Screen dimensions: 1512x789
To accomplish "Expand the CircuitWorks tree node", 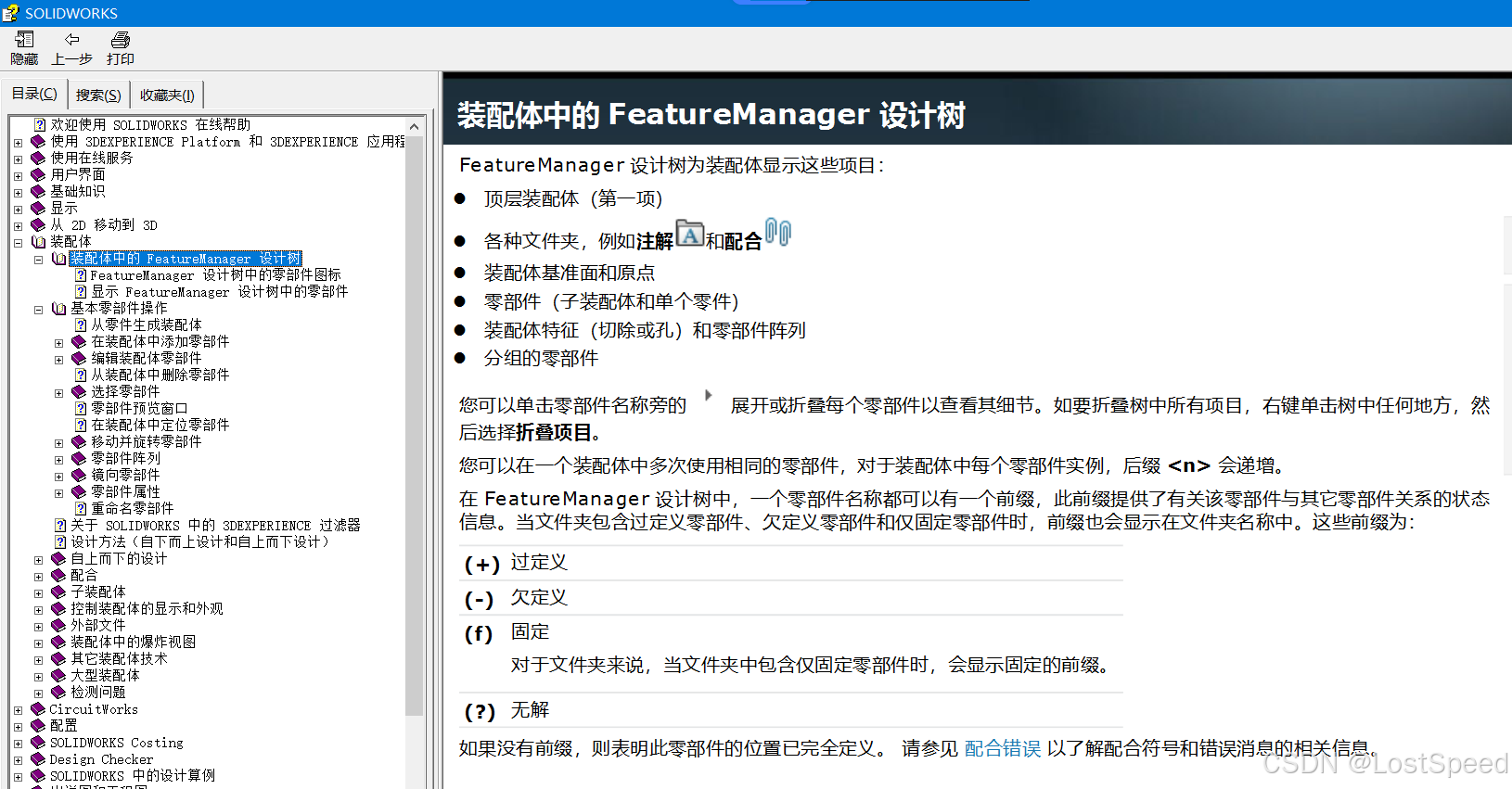I will click(18, 710).
